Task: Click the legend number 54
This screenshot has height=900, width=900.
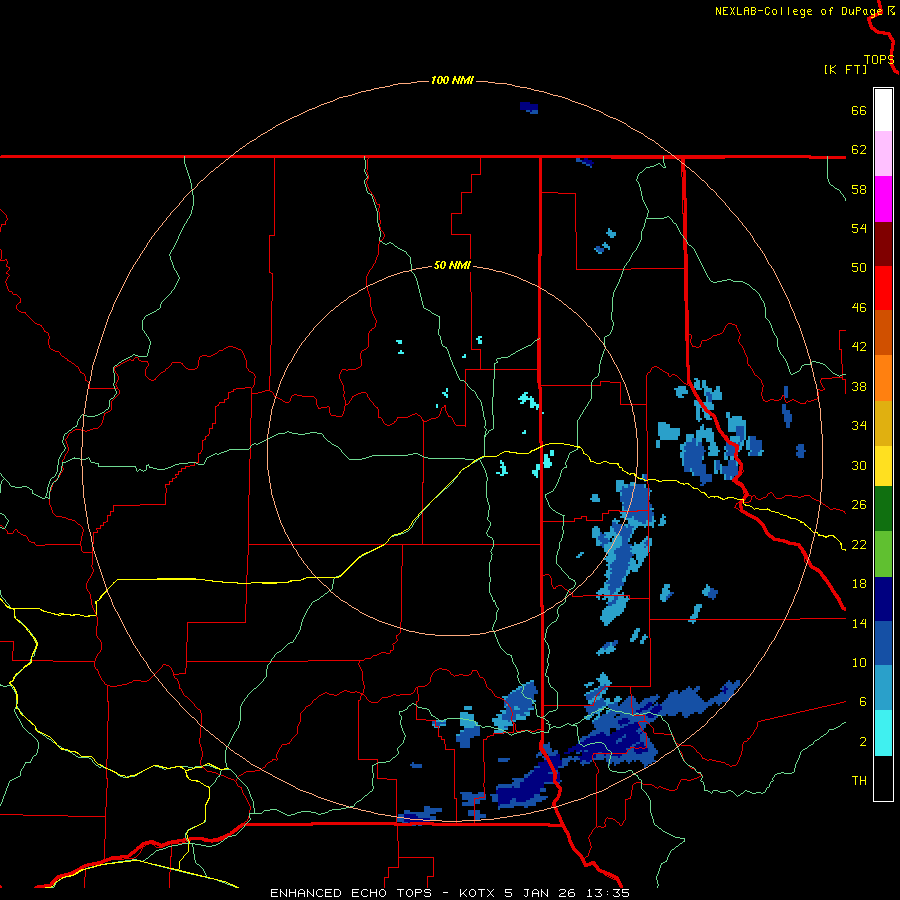Action: [x=859, y=228]
